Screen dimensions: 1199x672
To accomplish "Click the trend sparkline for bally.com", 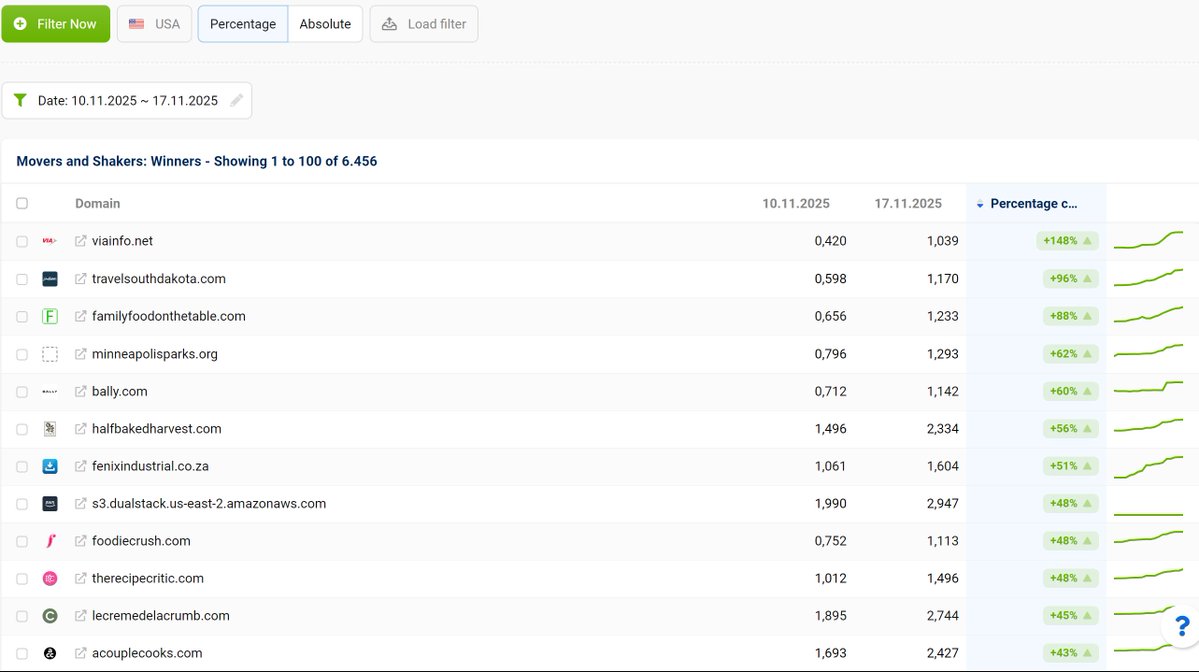I will pyautogui.click(x=1148, y=388).
